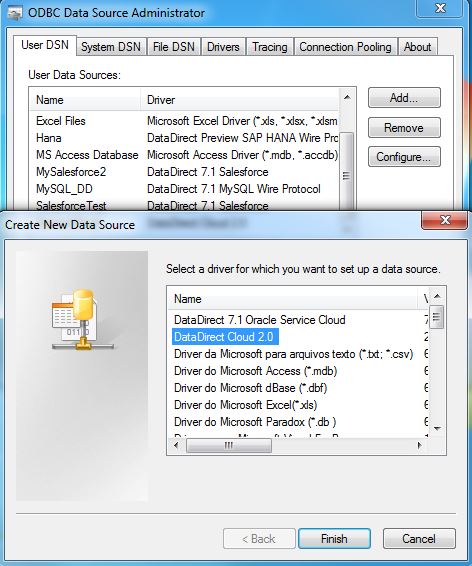Click left arrow of driver list horizontal scrollbar

point(176,445)
